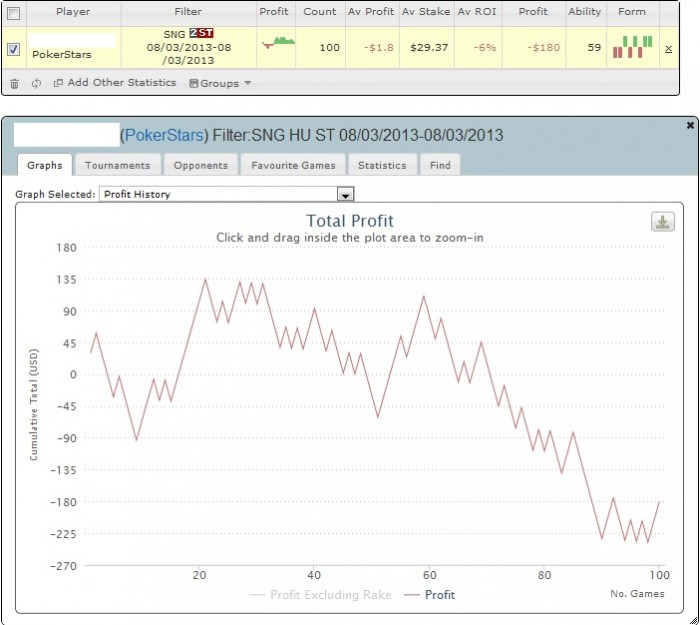The width and height of the screenshot is (700, 625).
Task: Click the -$1.8 average profit value
Action: pos(379,47)
